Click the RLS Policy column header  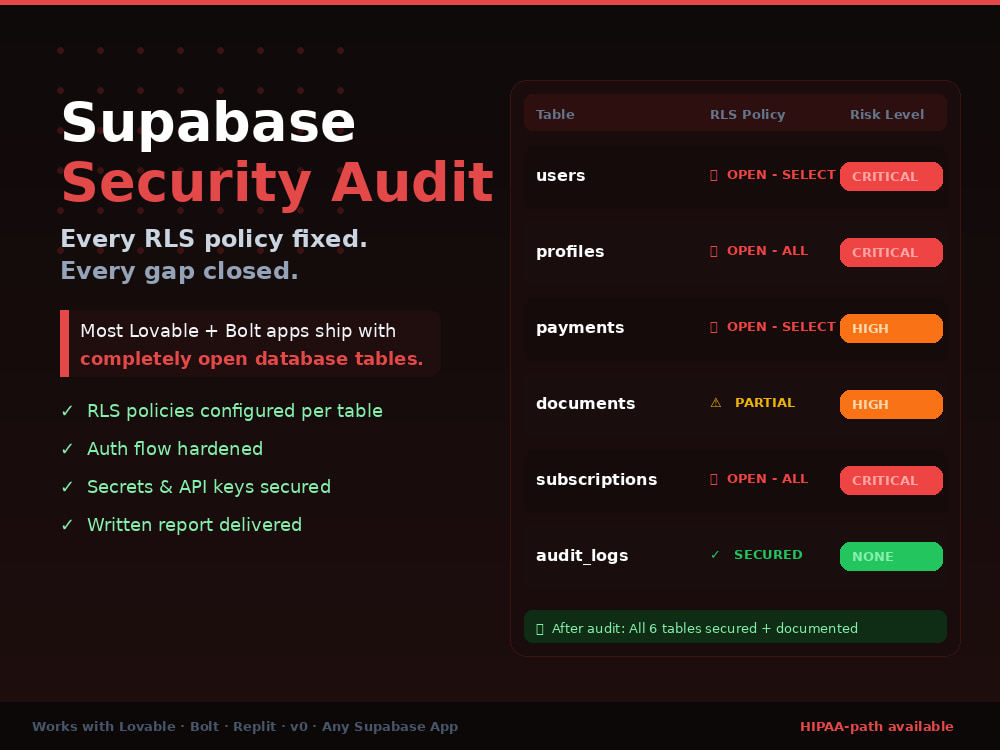pyautogui.click(x=747, y=114)
